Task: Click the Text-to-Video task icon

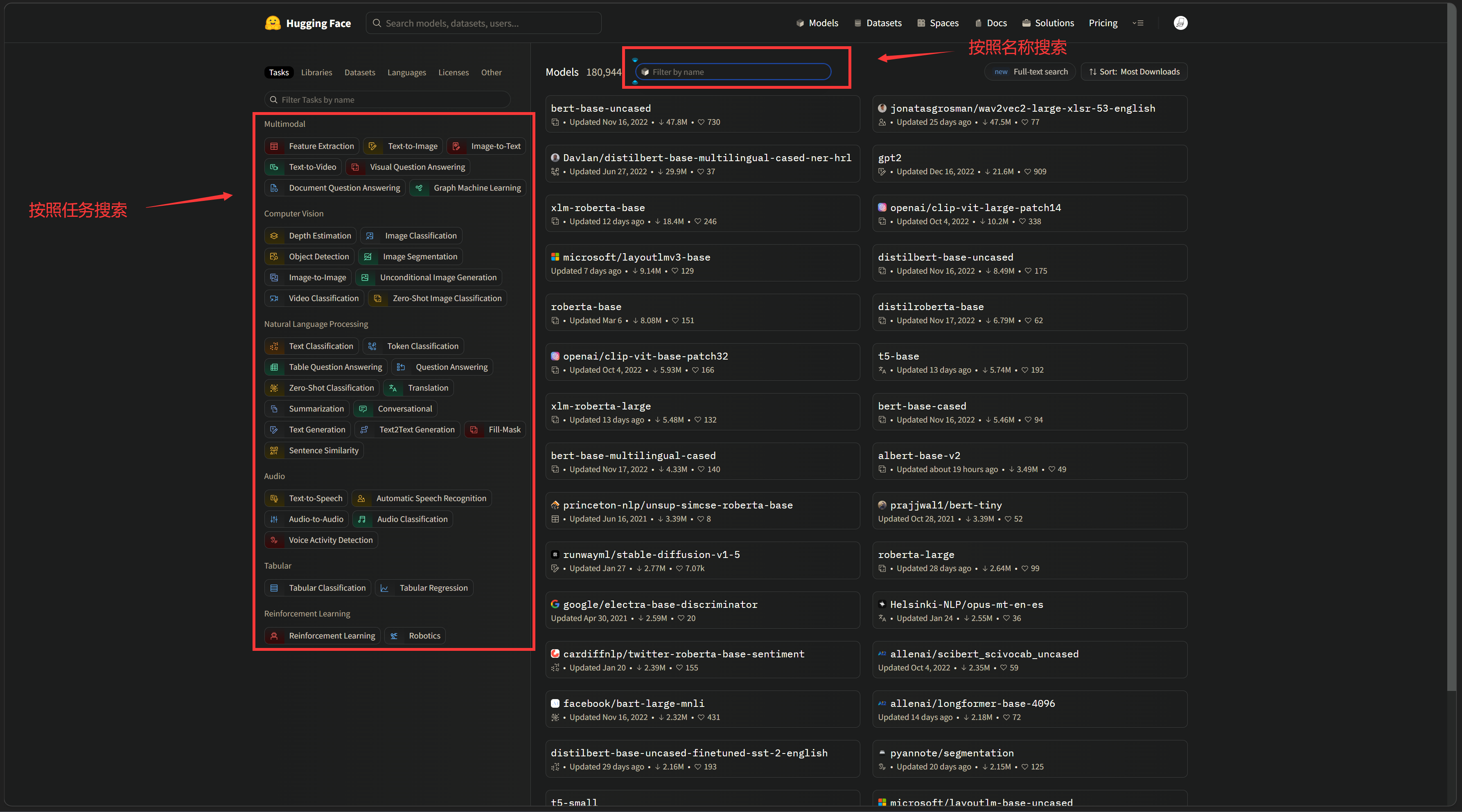Action: point(274,167)
